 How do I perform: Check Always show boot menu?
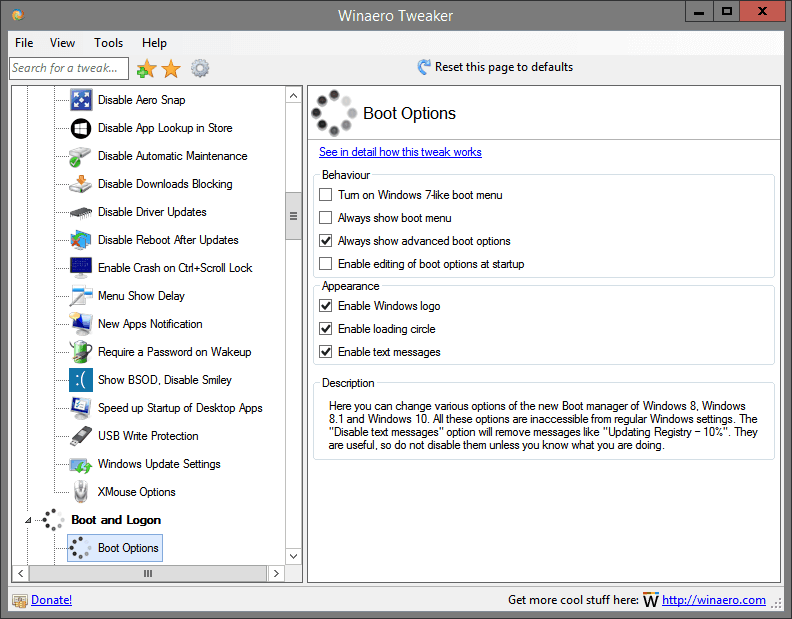(x=326, y=218)
